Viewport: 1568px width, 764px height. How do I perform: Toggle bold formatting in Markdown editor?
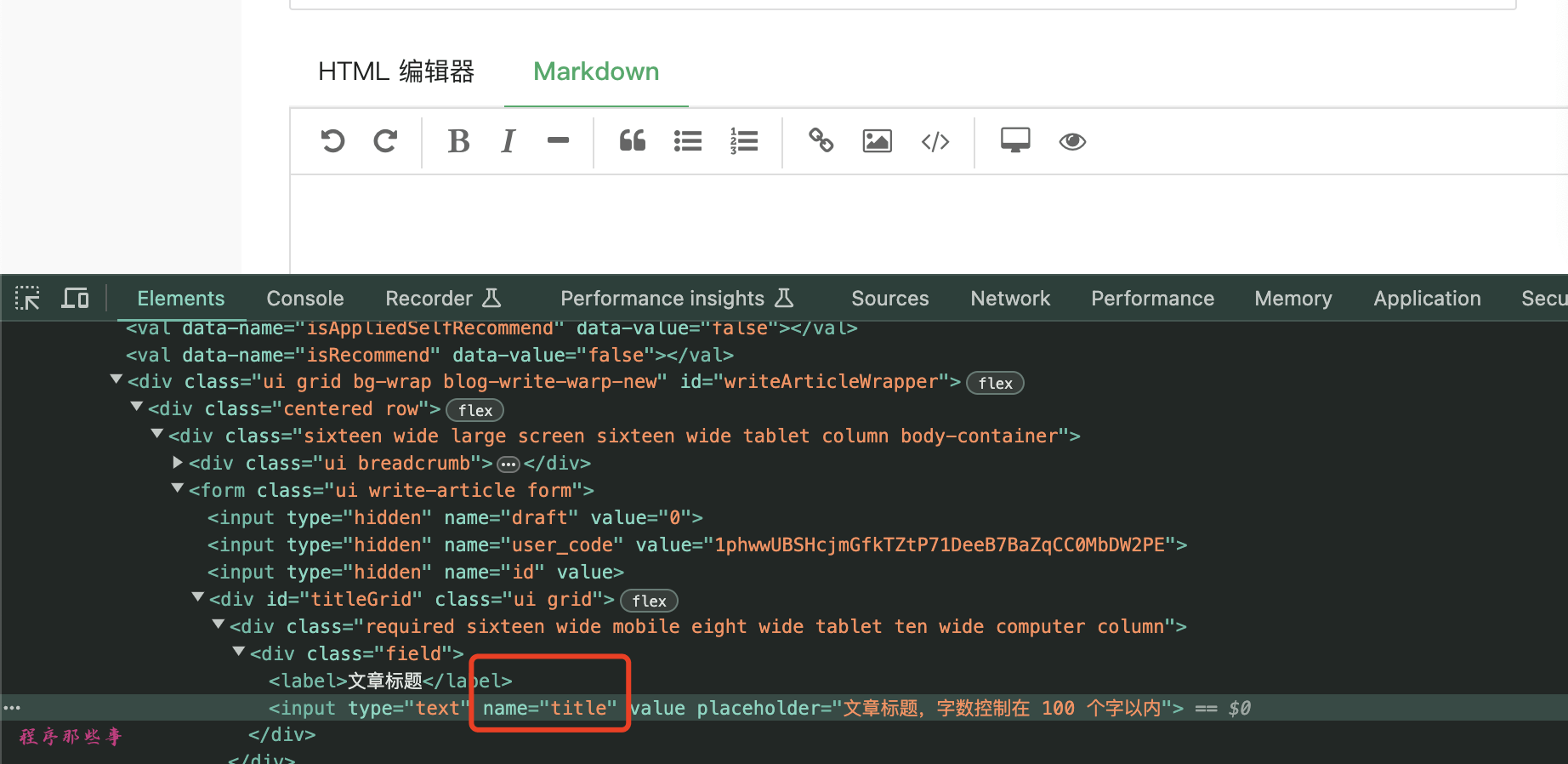[x=458, y=141]
